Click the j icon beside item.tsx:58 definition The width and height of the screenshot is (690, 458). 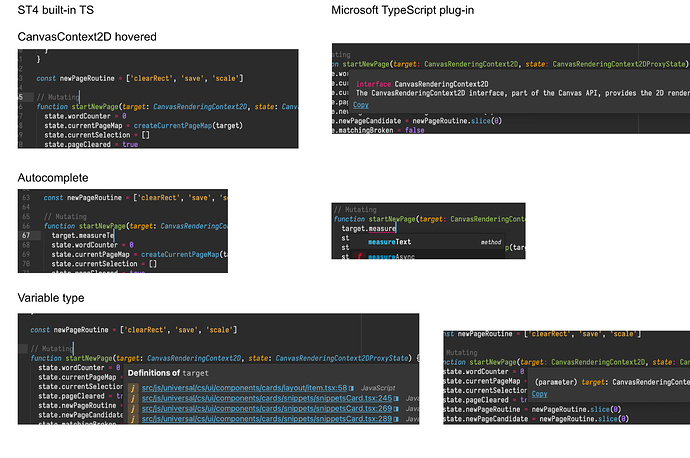pyautogui.click(x=133, y=388)
